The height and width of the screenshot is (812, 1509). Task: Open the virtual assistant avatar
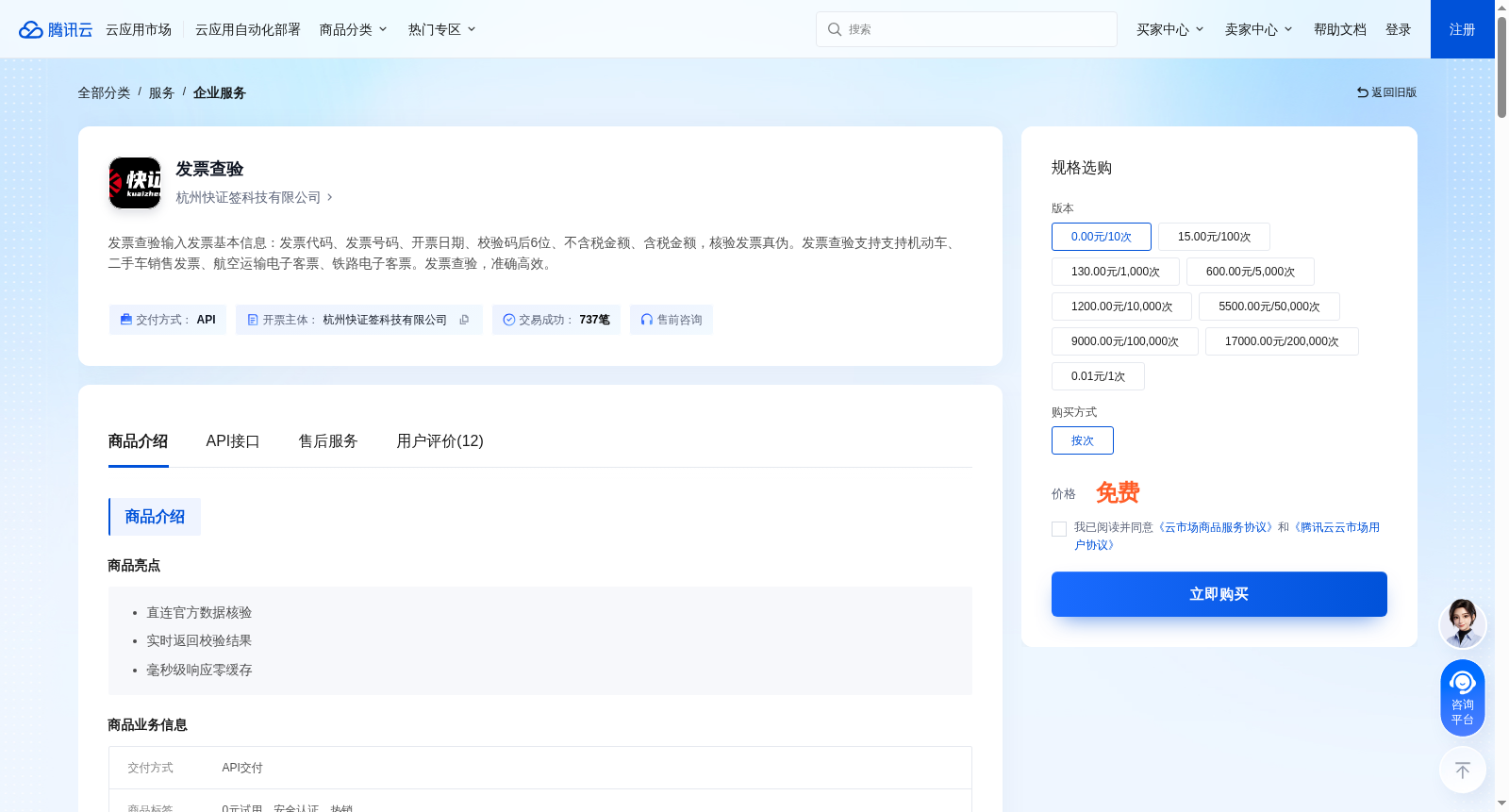1463,623
